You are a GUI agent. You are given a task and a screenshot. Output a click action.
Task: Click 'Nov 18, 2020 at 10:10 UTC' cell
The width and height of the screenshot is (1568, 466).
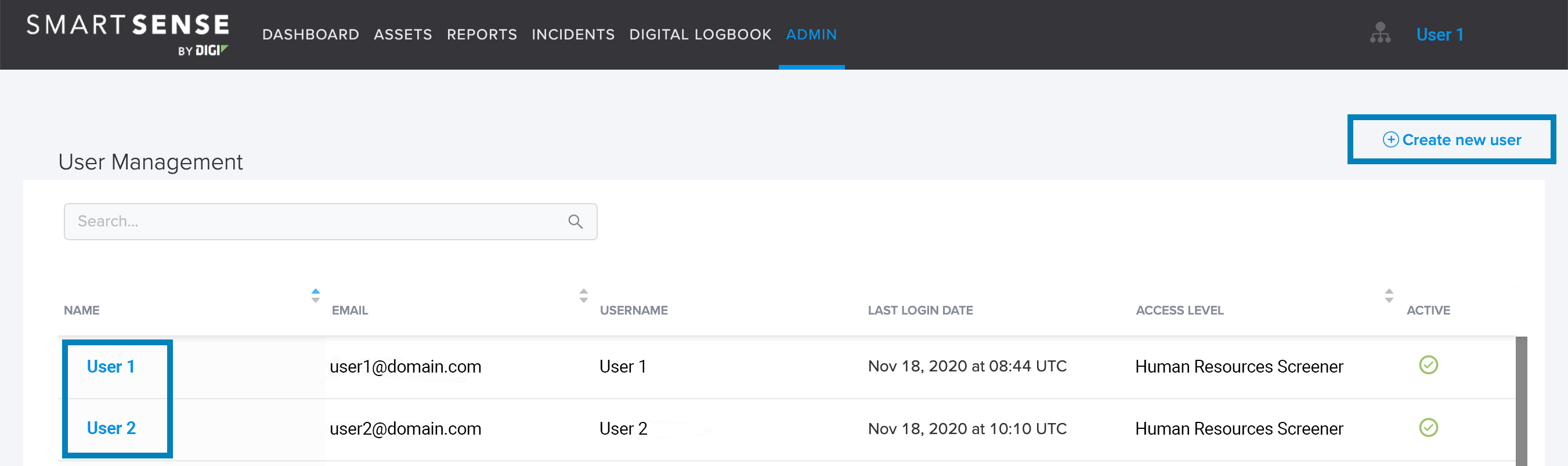[967, 429]
